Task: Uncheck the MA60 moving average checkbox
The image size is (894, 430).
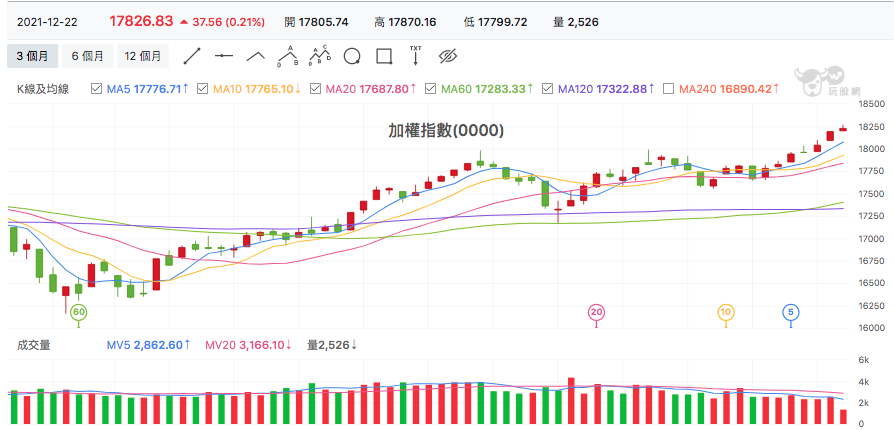Action: [431, 89]
